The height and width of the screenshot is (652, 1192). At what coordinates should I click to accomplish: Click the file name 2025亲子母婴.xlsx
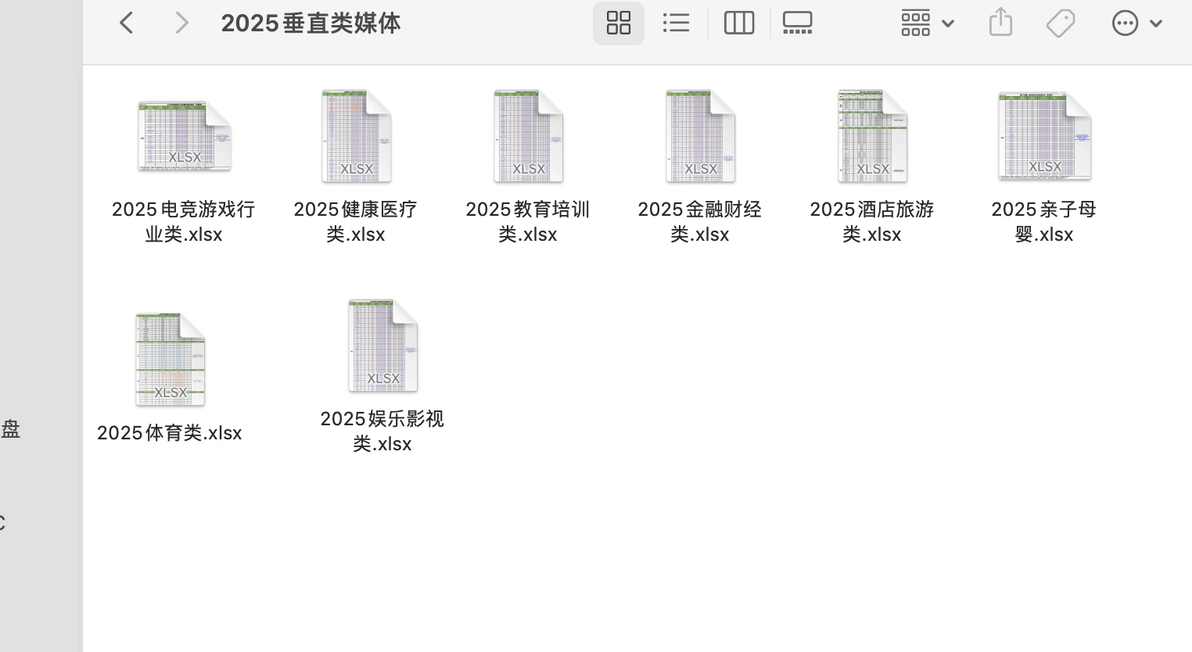(x=1044, y=222)
